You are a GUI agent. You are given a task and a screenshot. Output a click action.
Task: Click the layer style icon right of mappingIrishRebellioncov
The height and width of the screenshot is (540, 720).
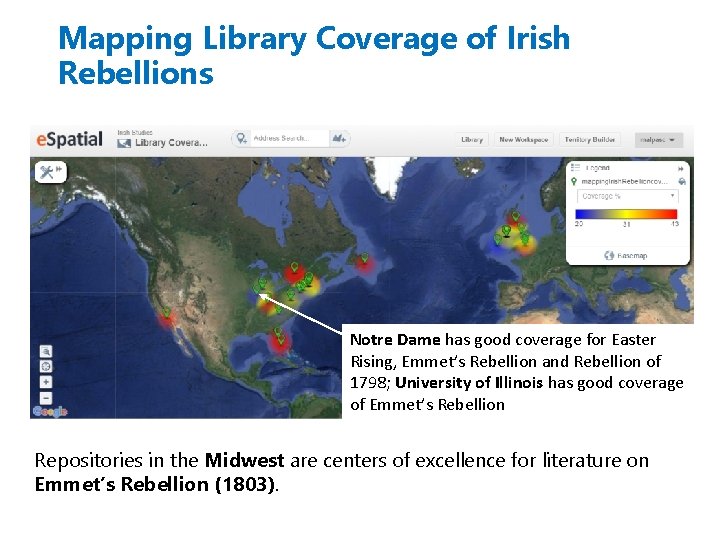(x=682, y=182)
